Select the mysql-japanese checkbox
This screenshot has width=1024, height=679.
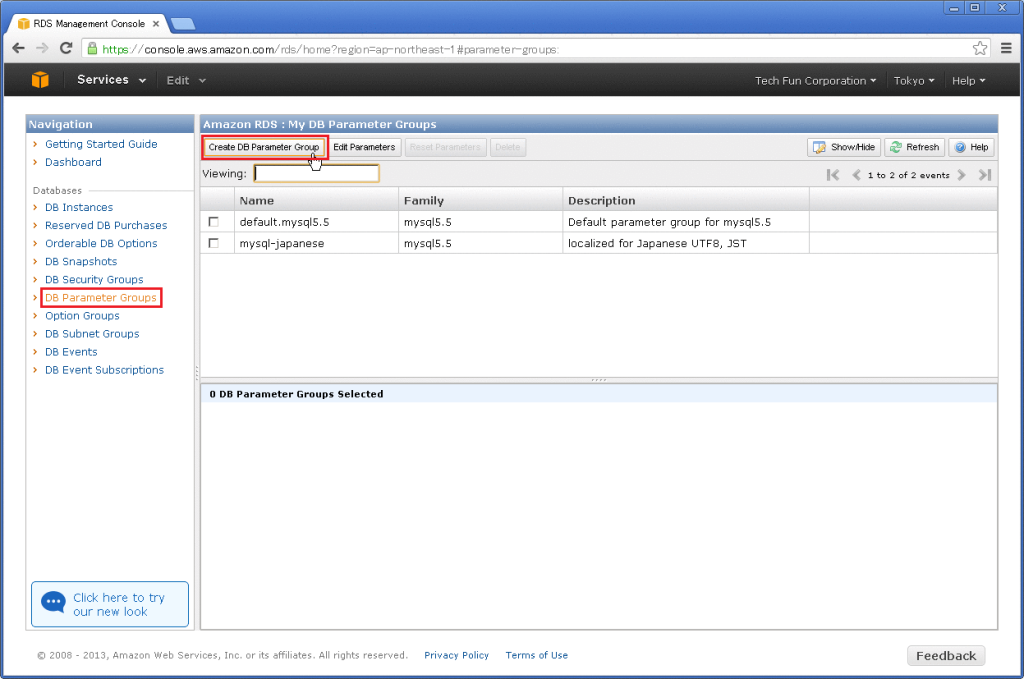point(214,243)
